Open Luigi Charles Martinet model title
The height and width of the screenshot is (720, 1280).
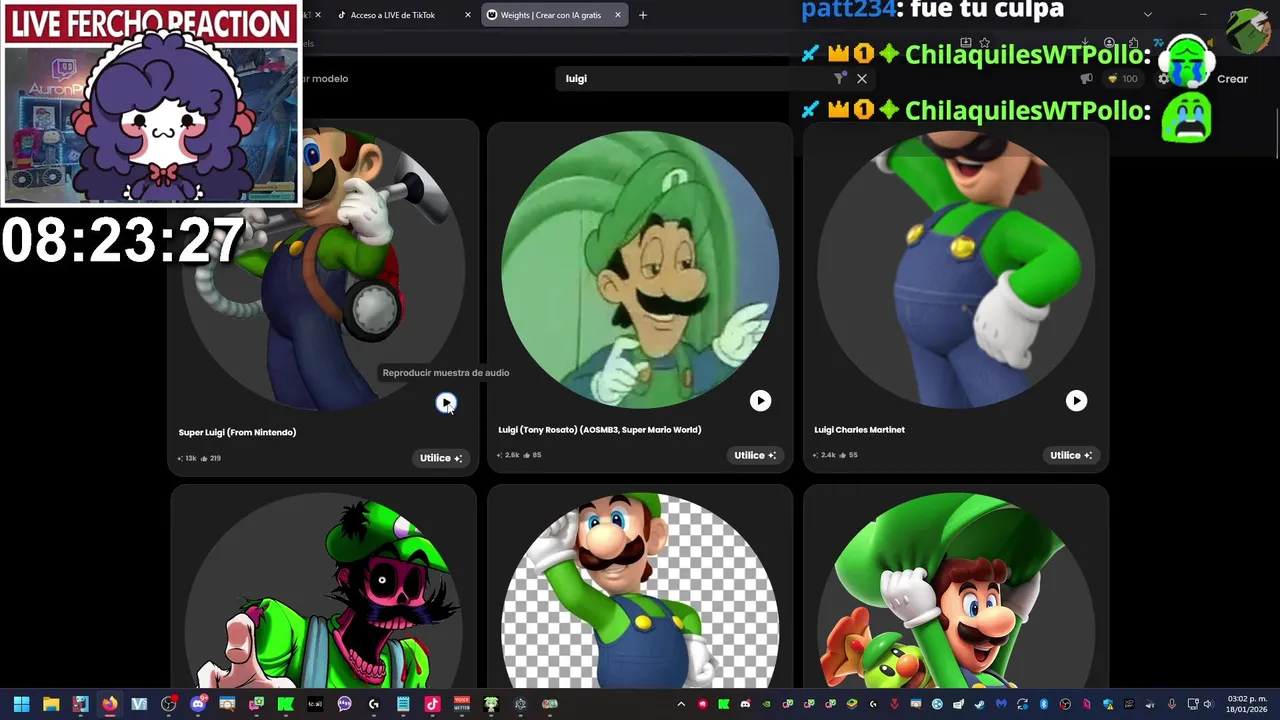coord(859,430)
